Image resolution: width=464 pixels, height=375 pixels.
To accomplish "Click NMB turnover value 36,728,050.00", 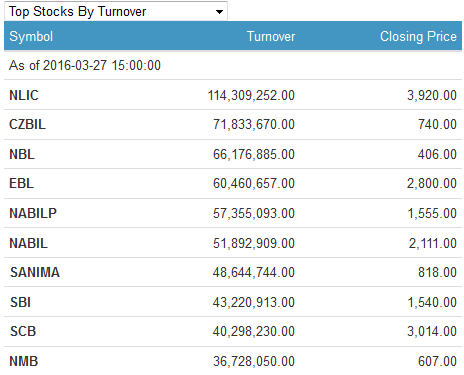I will tap(254, 361).
